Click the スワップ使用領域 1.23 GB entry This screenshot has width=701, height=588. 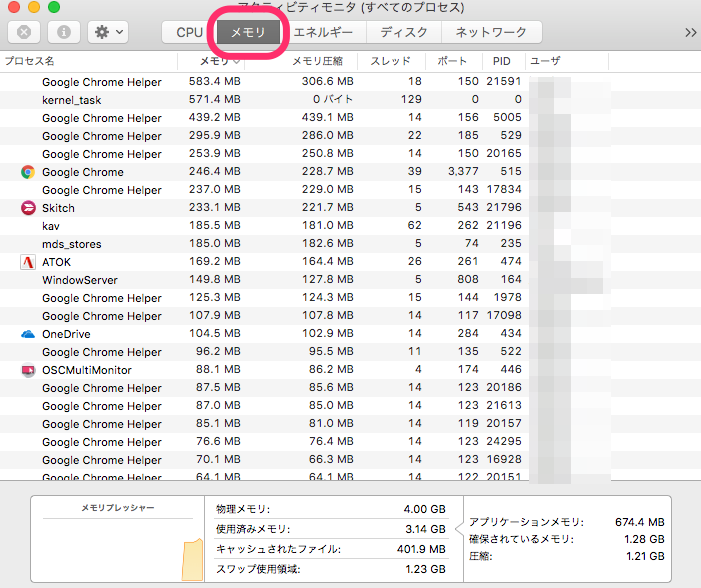pyautogui.click(x=331, y=569)
